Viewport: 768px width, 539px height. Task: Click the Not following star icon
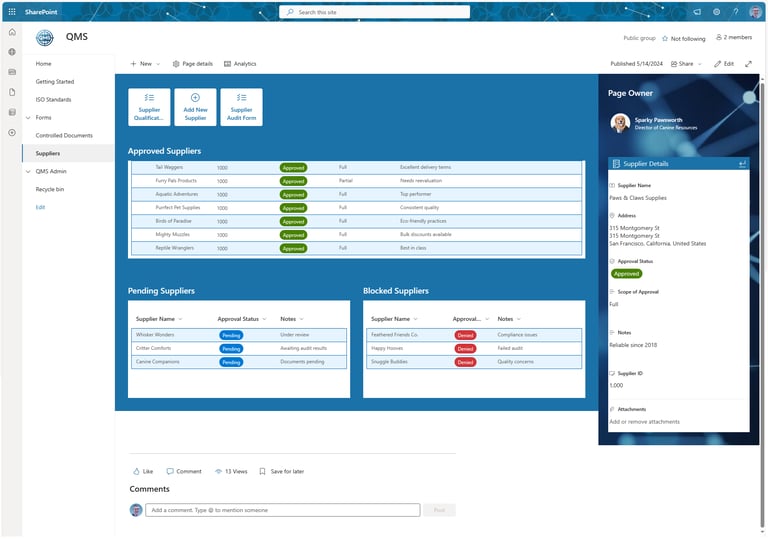pos(665,39)
